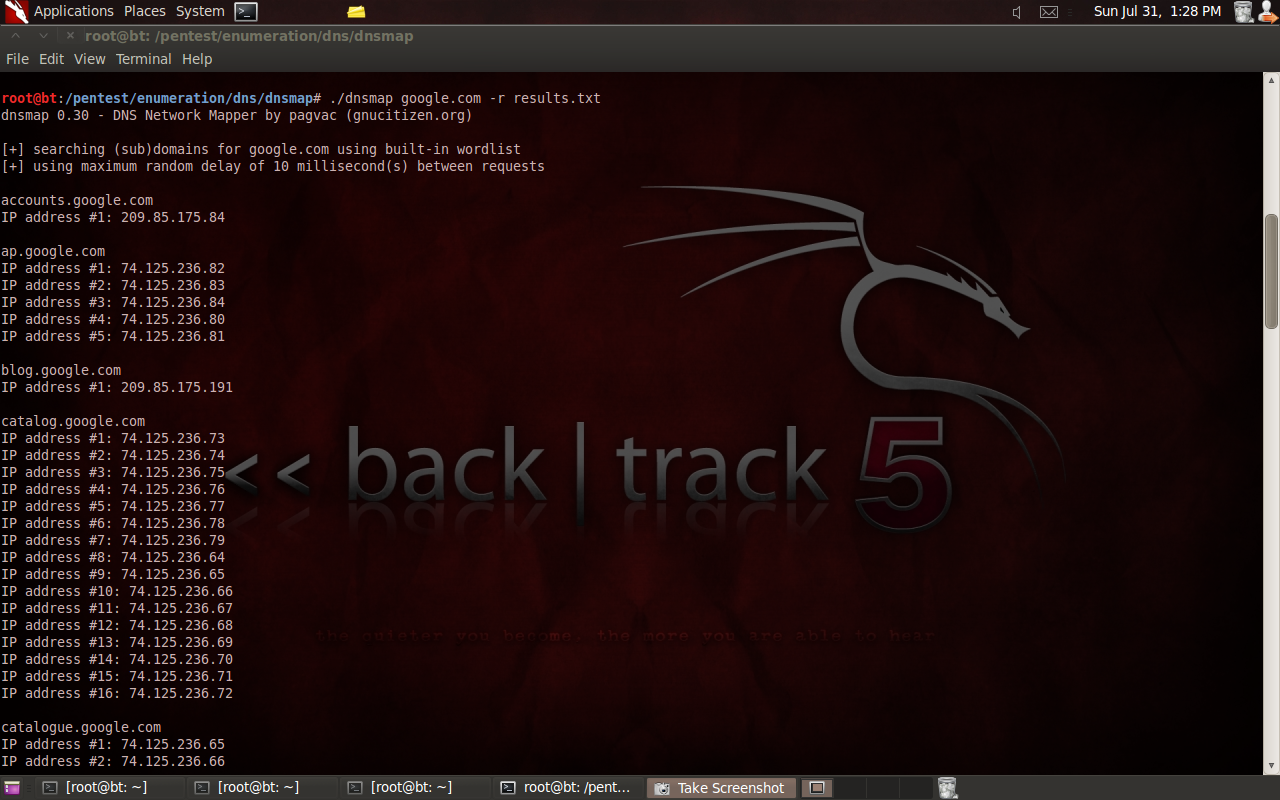Click the maximum random delay line
The height and width of the screenshot is (800, 1280).
(273, 166)
